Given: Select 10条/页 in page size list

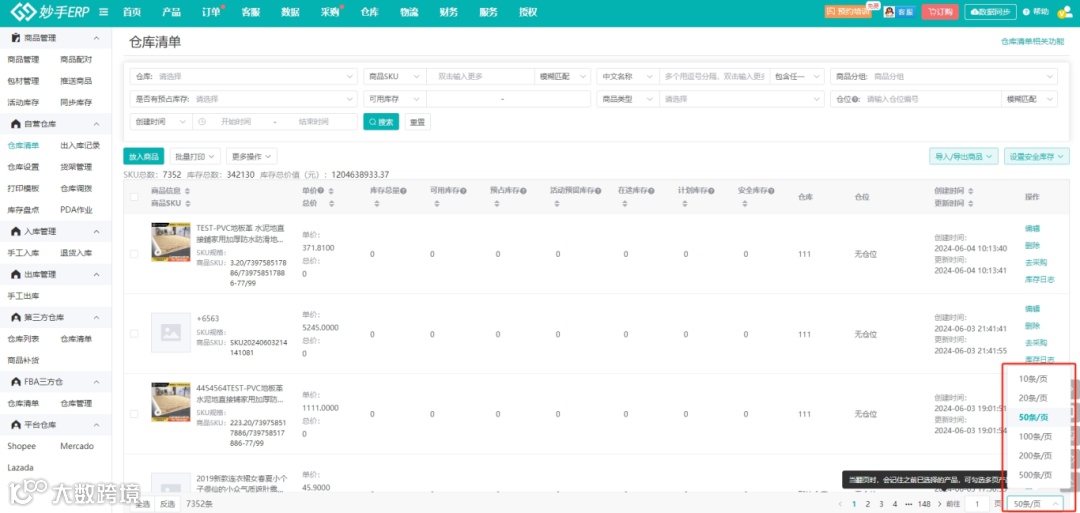Looking at the screenshot, I should [x=1033, y=378].
